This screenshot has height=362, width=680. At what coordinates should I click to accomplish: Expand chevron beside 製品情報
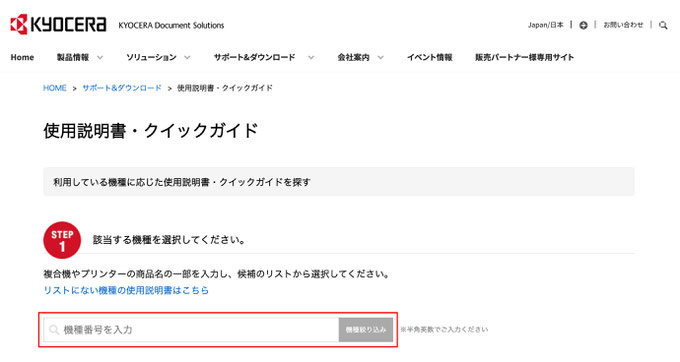100,57
